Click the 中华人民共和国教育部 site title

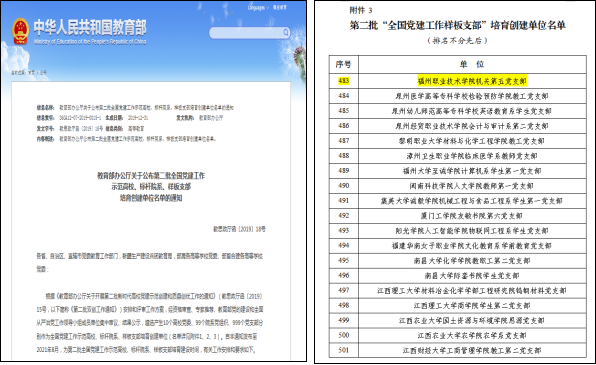point(90,27)
